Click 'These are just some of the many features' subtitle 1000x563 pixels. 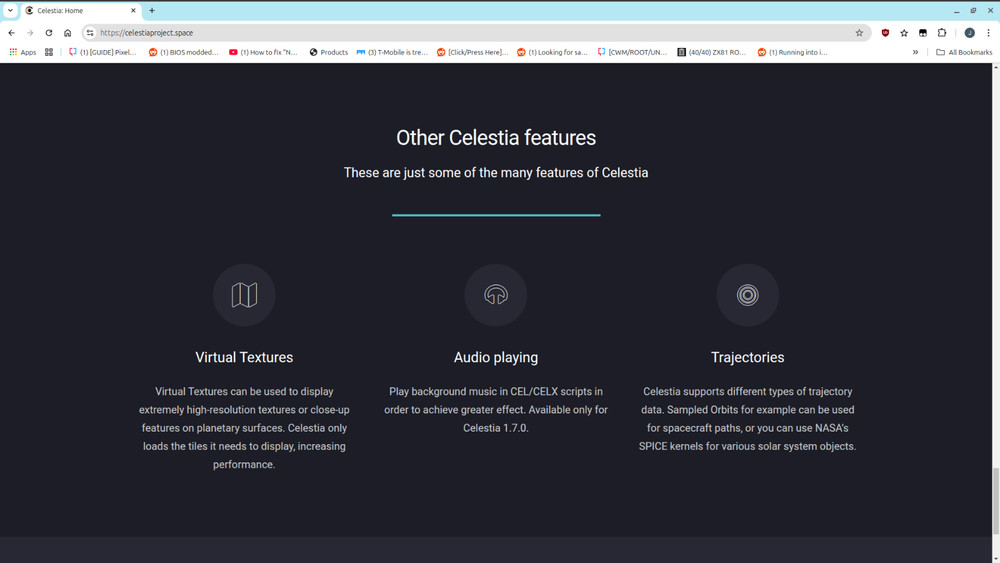click(x=496, y=173)
